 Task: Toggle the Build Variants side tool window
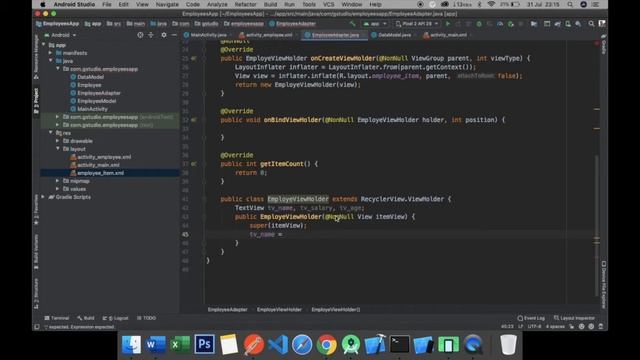[x=36, y=251]
